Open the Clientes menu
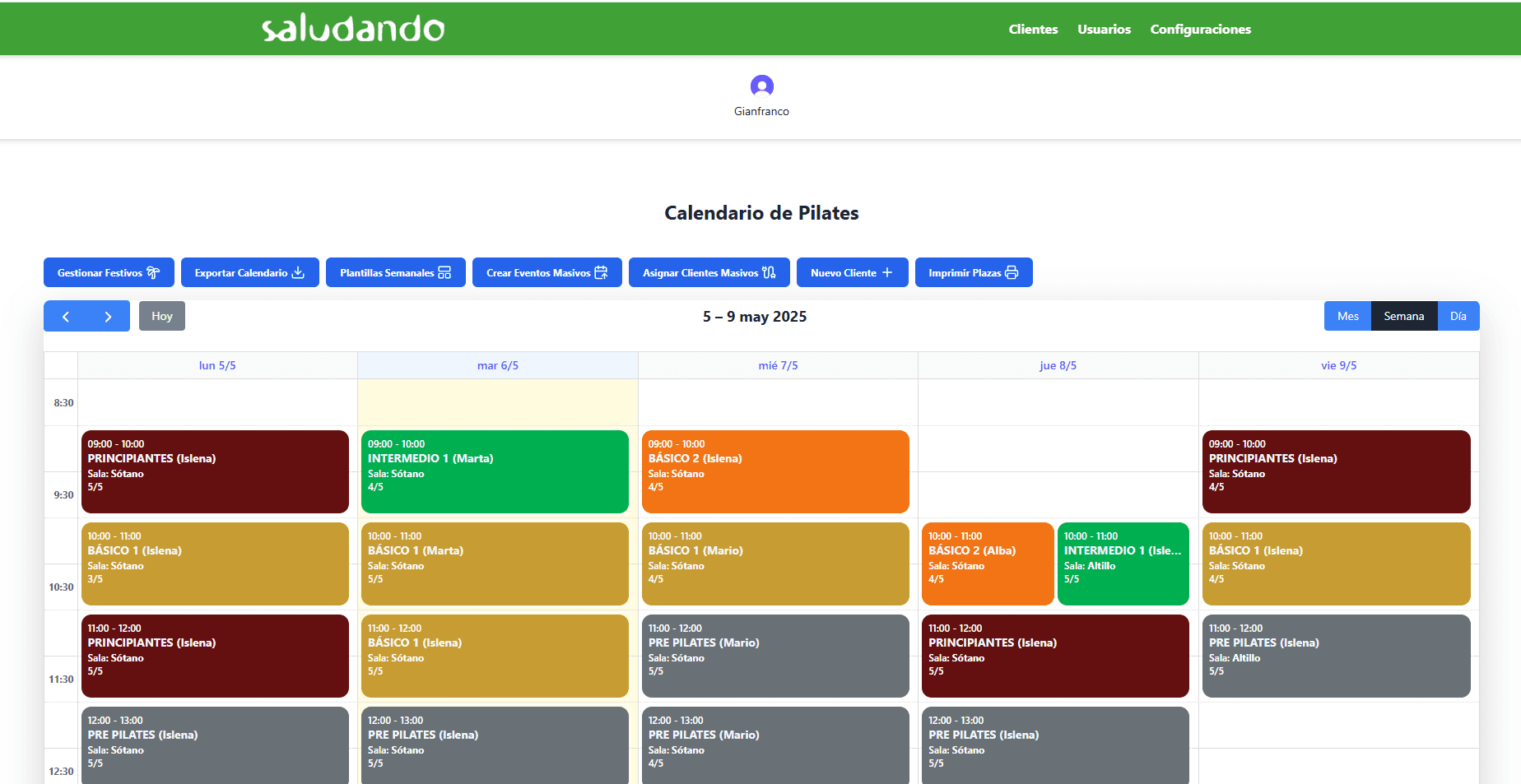This screenshot has height=784, width=1521. pos(1033,29)
